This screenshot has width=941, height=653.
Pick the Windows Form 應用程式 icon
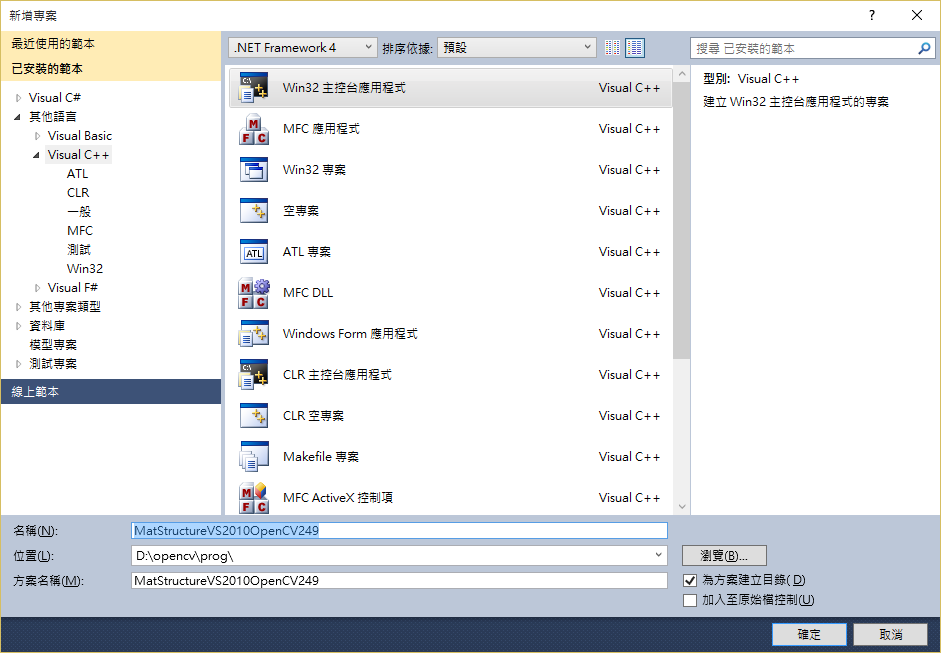tap(254, 334)
